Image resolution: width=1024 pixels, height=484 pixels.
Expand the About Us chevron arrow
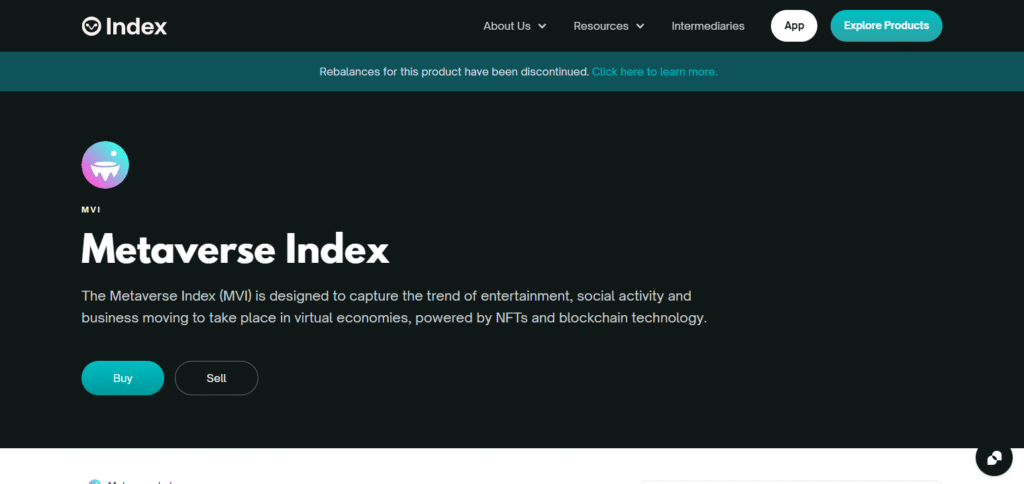tap(542, 26)
